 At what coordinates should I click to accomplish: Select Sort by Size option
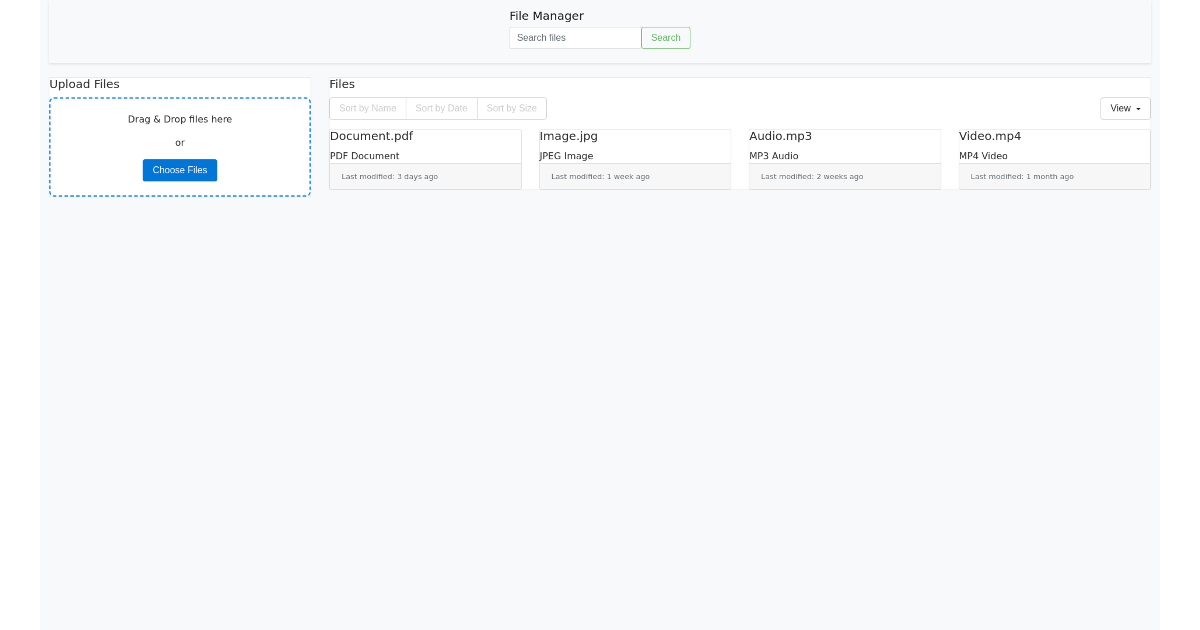tap(511, 108)
